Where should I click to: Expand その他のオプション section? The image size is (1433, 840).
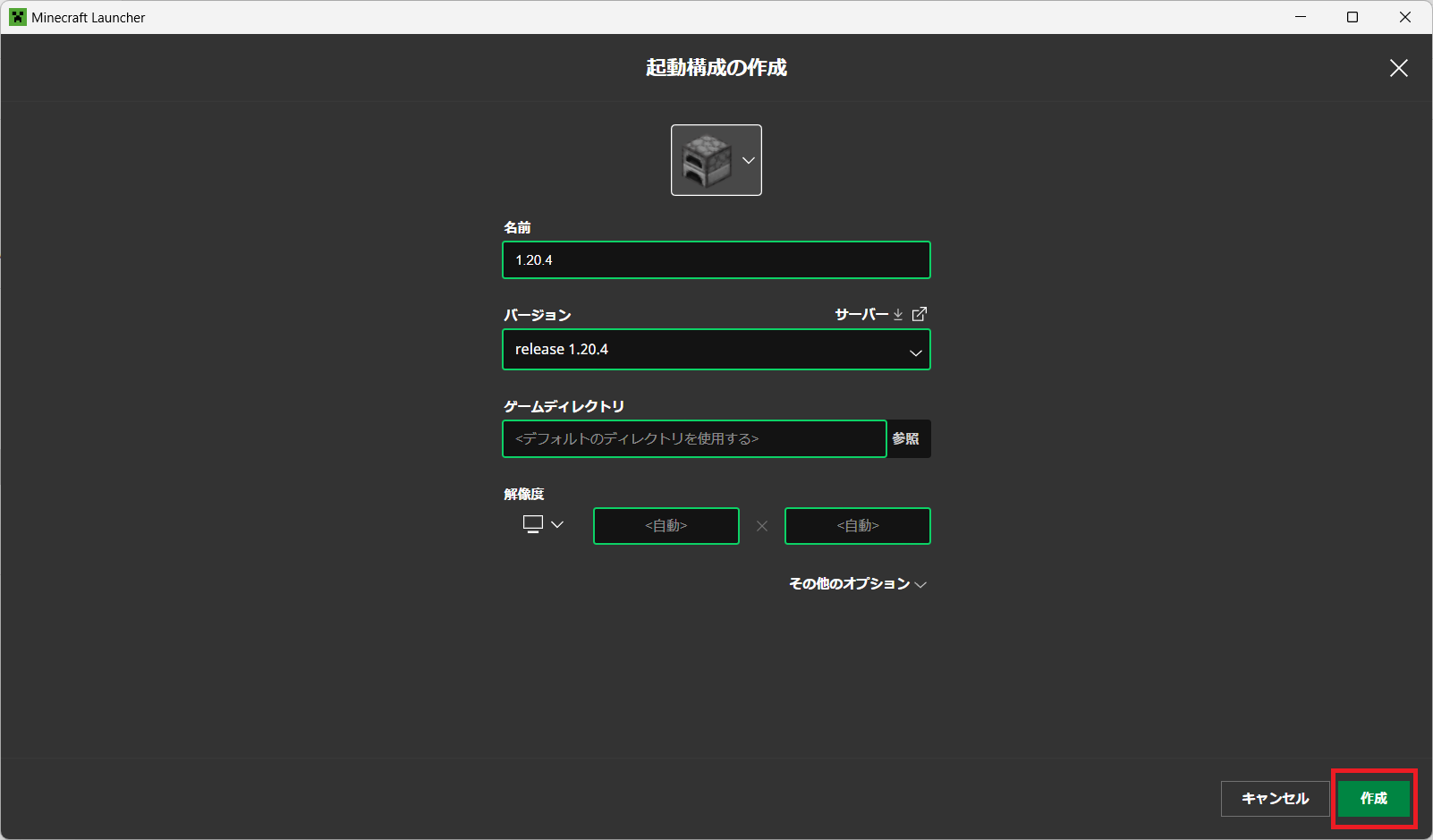pyautogui.click(x=857, y=584)
